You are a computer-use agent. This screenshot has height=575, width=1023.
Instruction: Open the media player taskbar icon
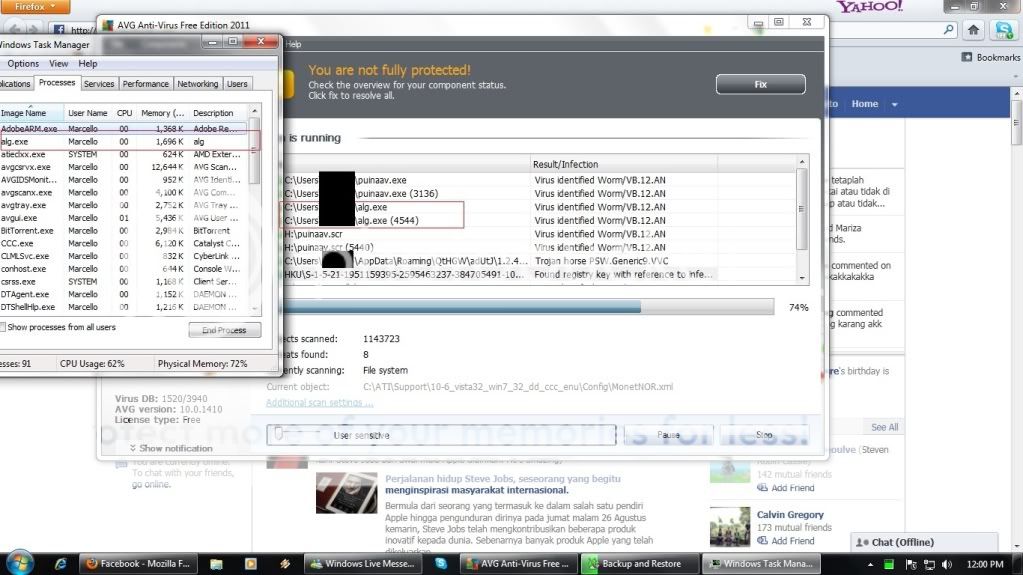click(x=251, y=564)
